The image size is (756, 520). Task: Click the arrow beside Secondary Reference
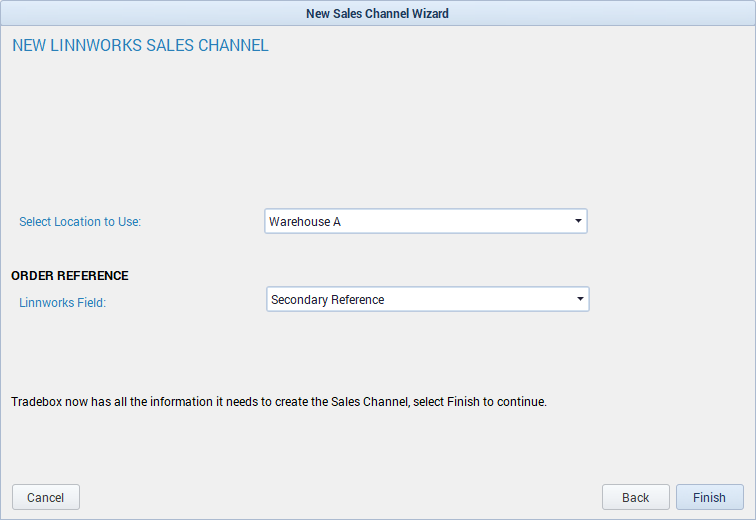click(x=580, y=299)
